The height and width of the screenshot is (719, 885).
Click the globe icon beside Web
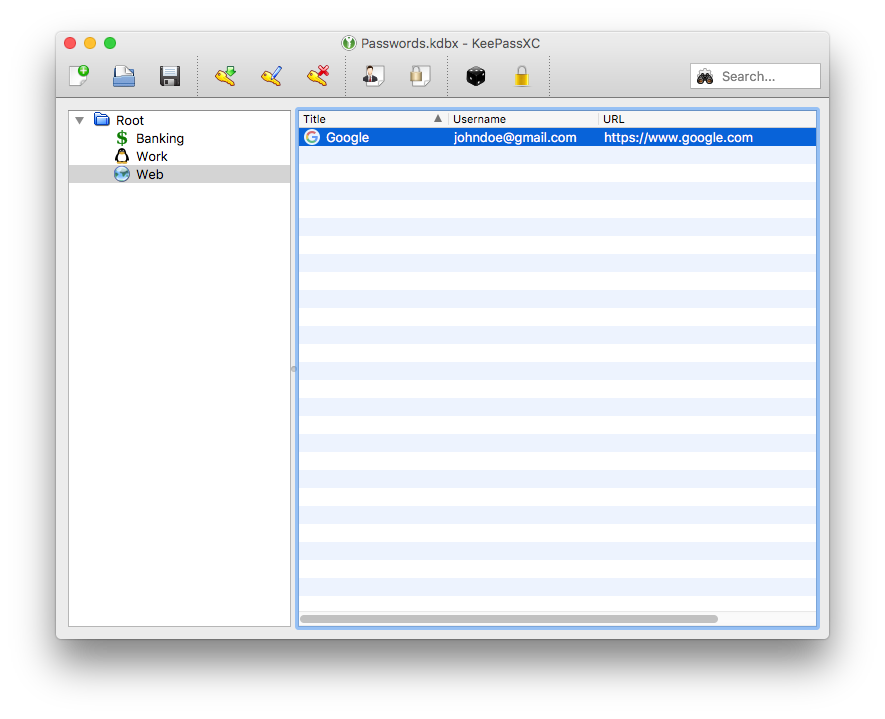click(x=122, y=174)
